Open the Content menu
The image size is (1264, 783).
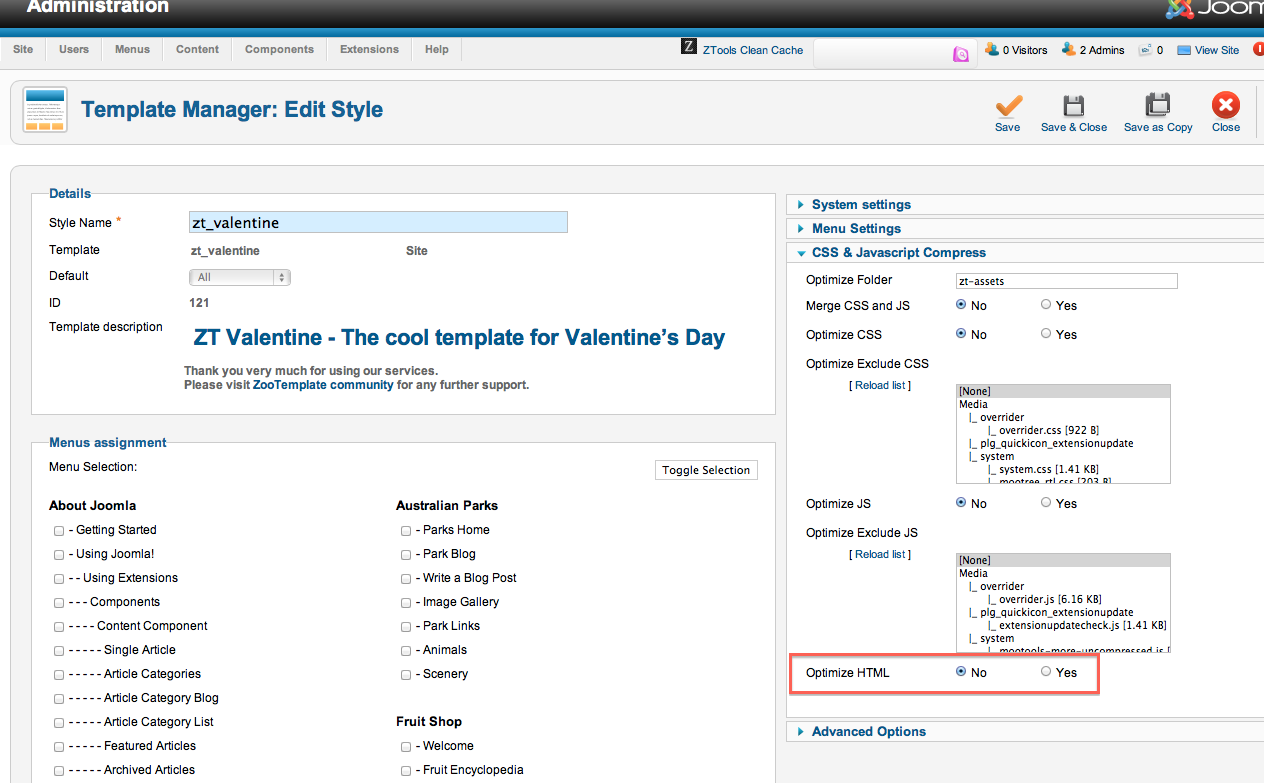[x=198, y=49]
